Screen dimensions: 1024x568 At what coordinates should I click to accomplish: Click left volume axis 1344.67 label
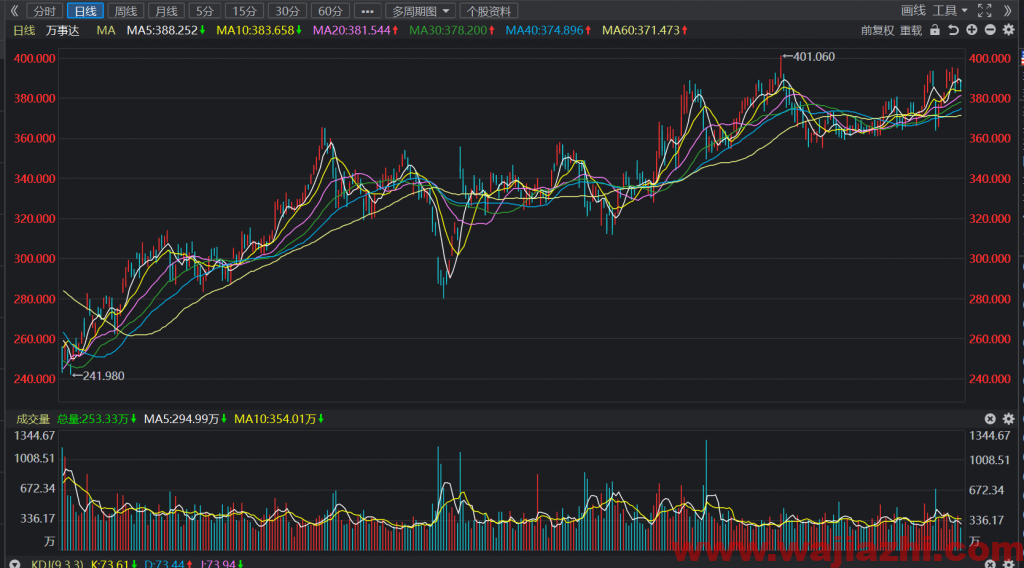click(35, 435)
